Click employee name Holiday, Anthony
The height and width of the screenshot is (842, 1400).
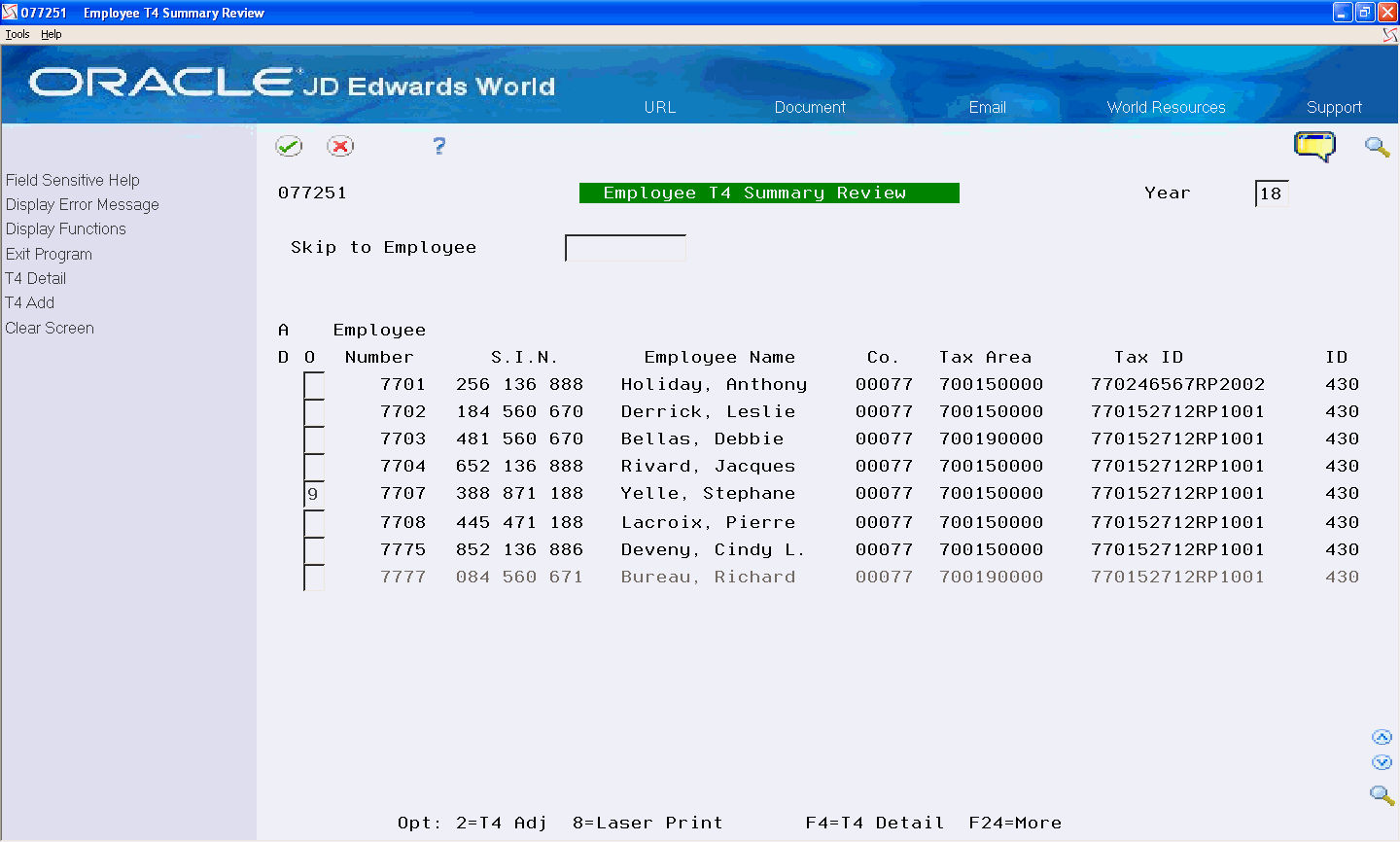(x=714, y=385)
